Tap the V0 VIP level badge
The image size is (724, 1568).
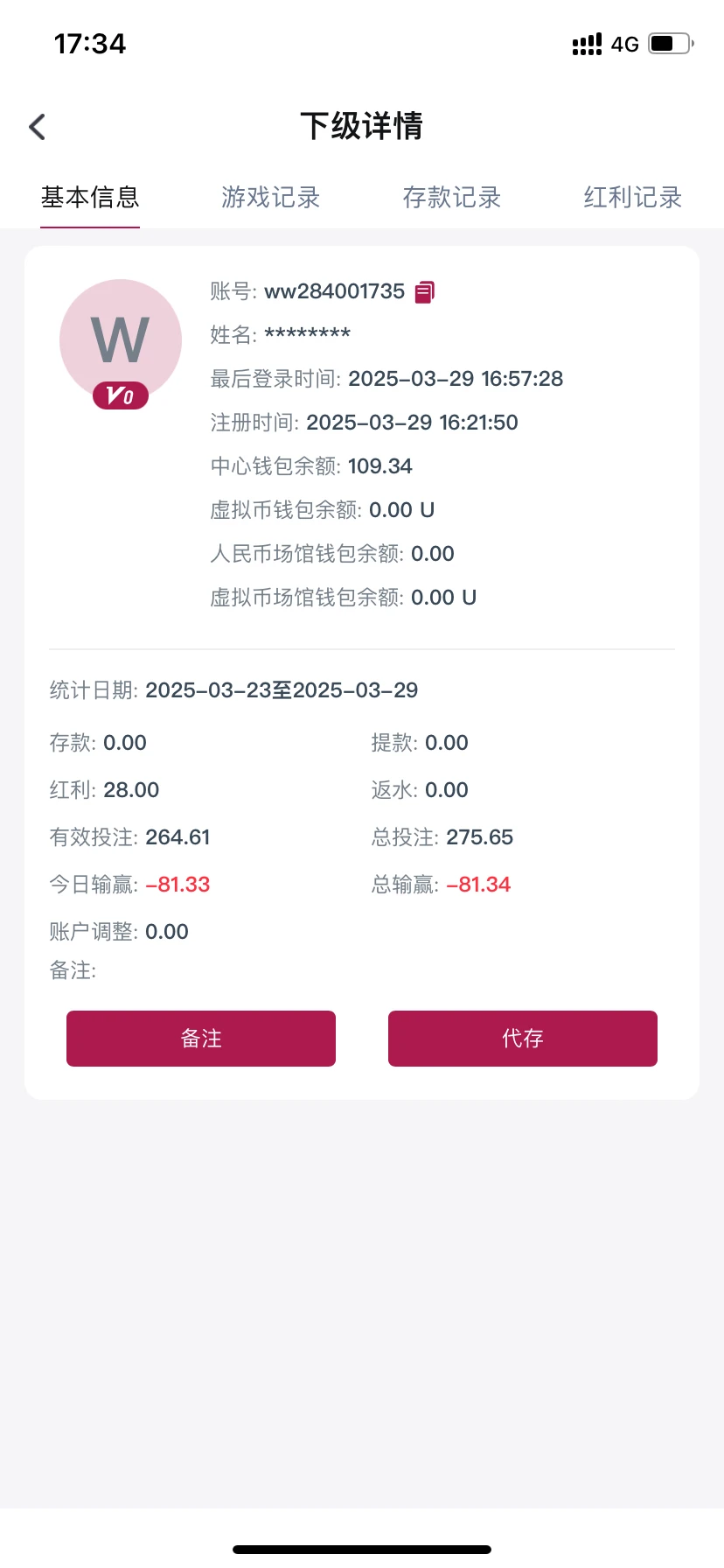pos(121,396)
